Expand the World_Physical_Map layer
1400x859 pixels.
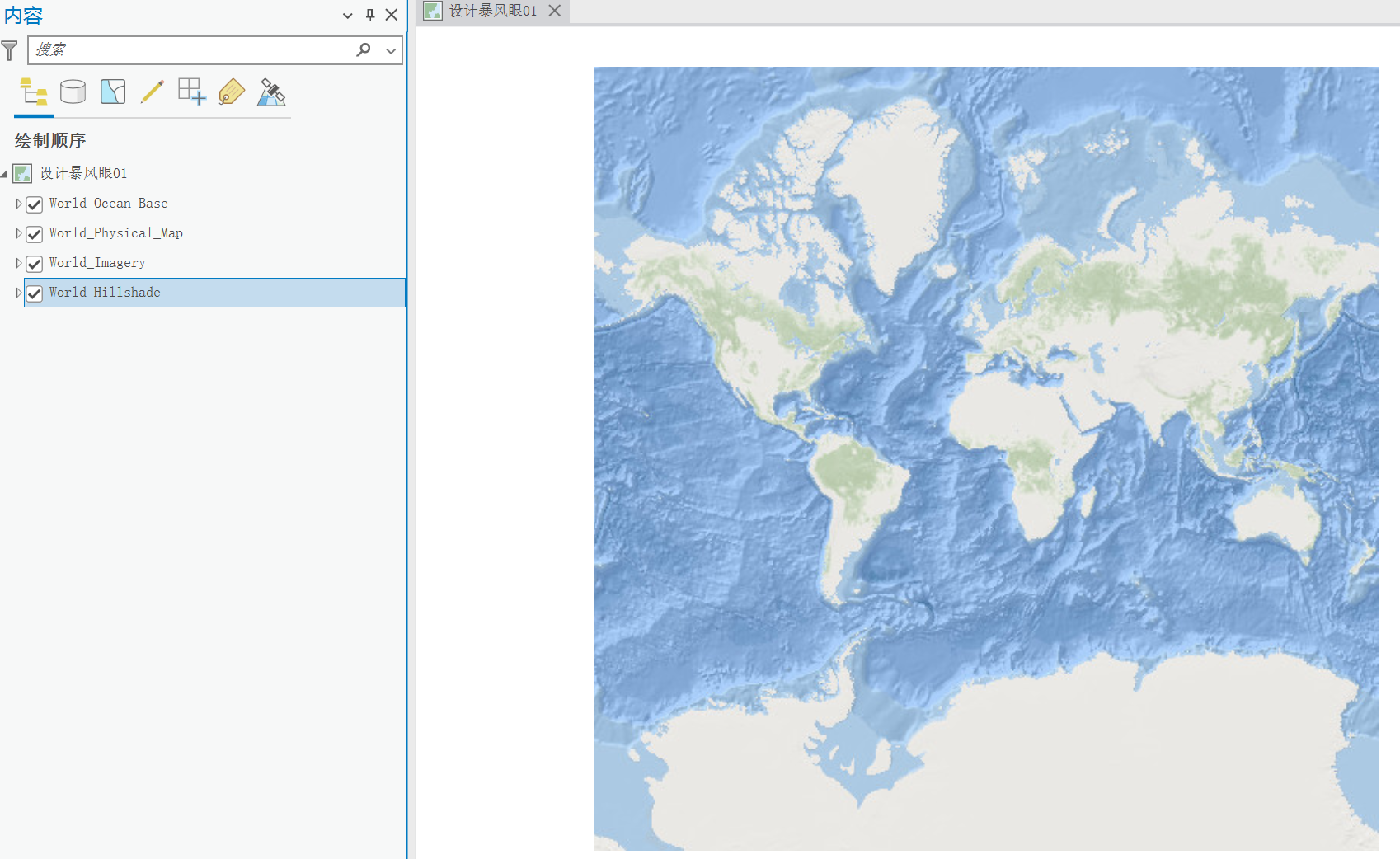pos(18,233)
